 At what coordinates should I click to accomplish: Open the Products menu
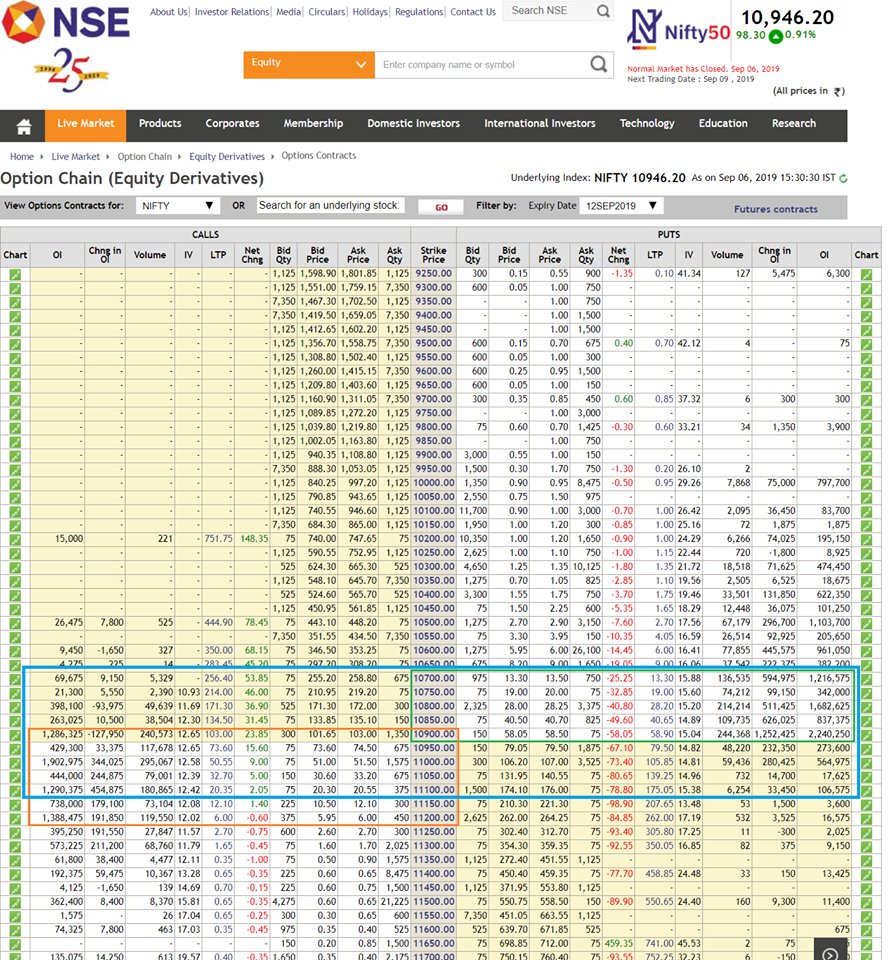pos(160,124)
